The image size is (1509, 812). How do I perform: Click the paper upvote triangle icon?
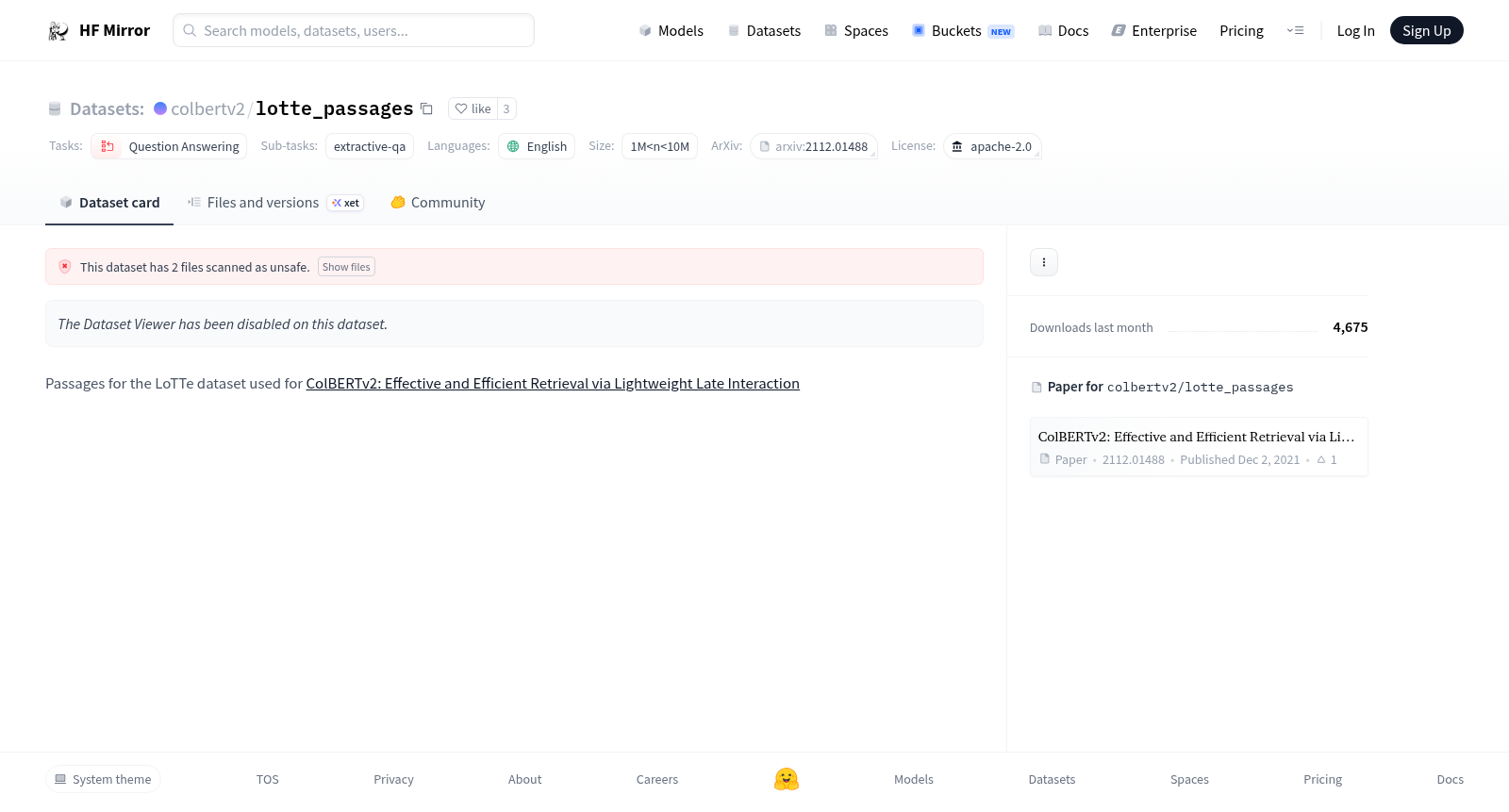click(1321, 460)
